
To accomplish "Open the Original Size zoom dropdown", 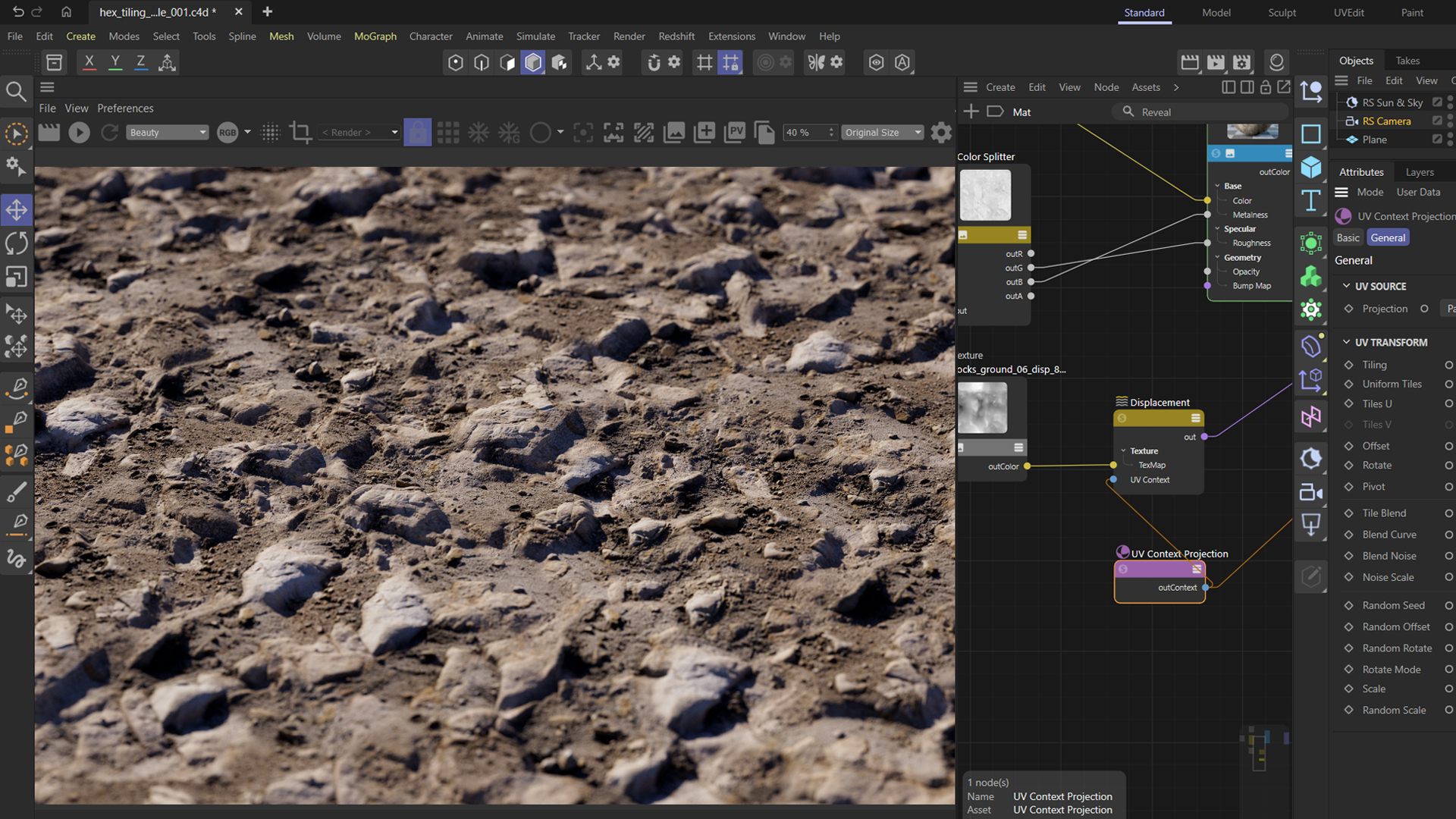I will (x=882, y=132).
